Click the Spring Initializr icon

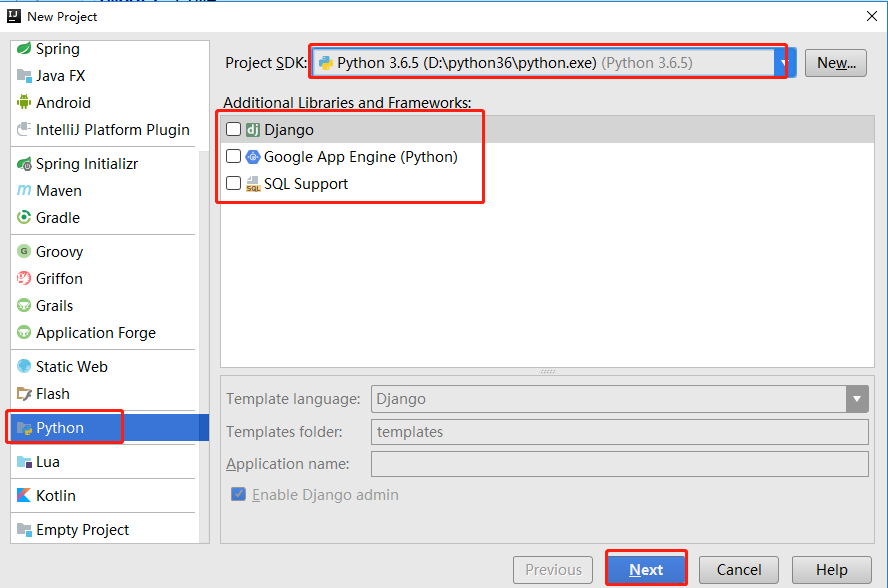click(24, 164)
